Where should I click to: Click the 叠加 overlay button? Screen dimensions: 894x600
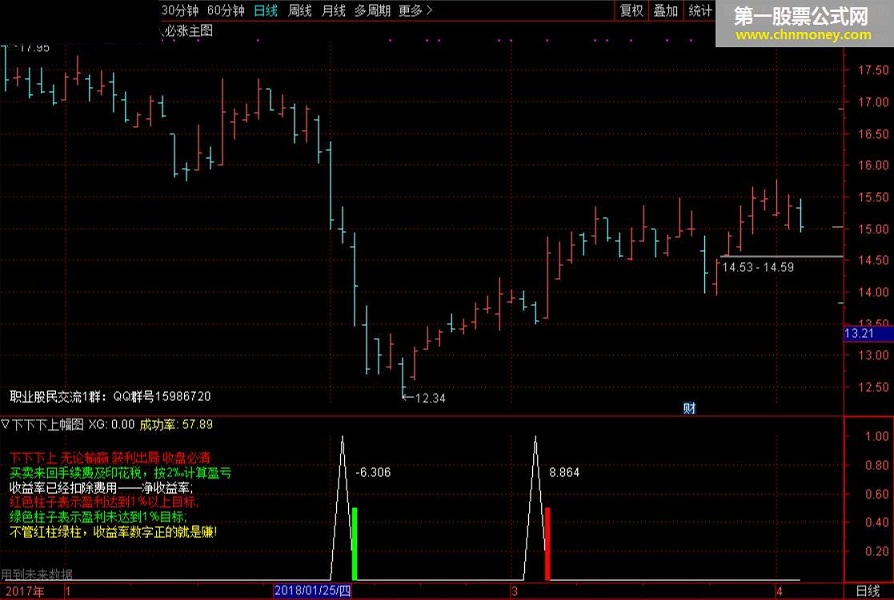(x=665, y=10)
